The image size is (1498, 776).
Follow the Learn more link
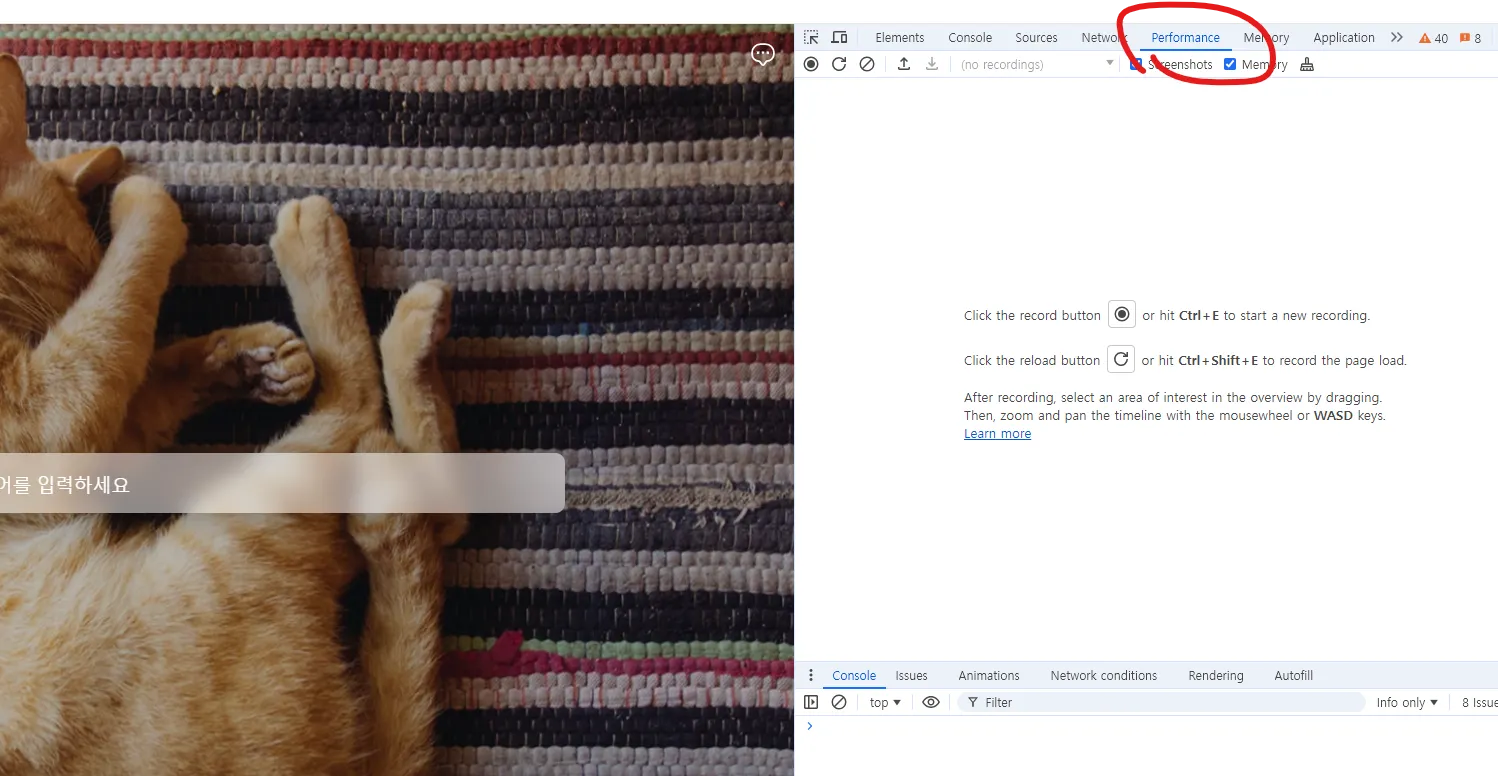coord(997,433)
